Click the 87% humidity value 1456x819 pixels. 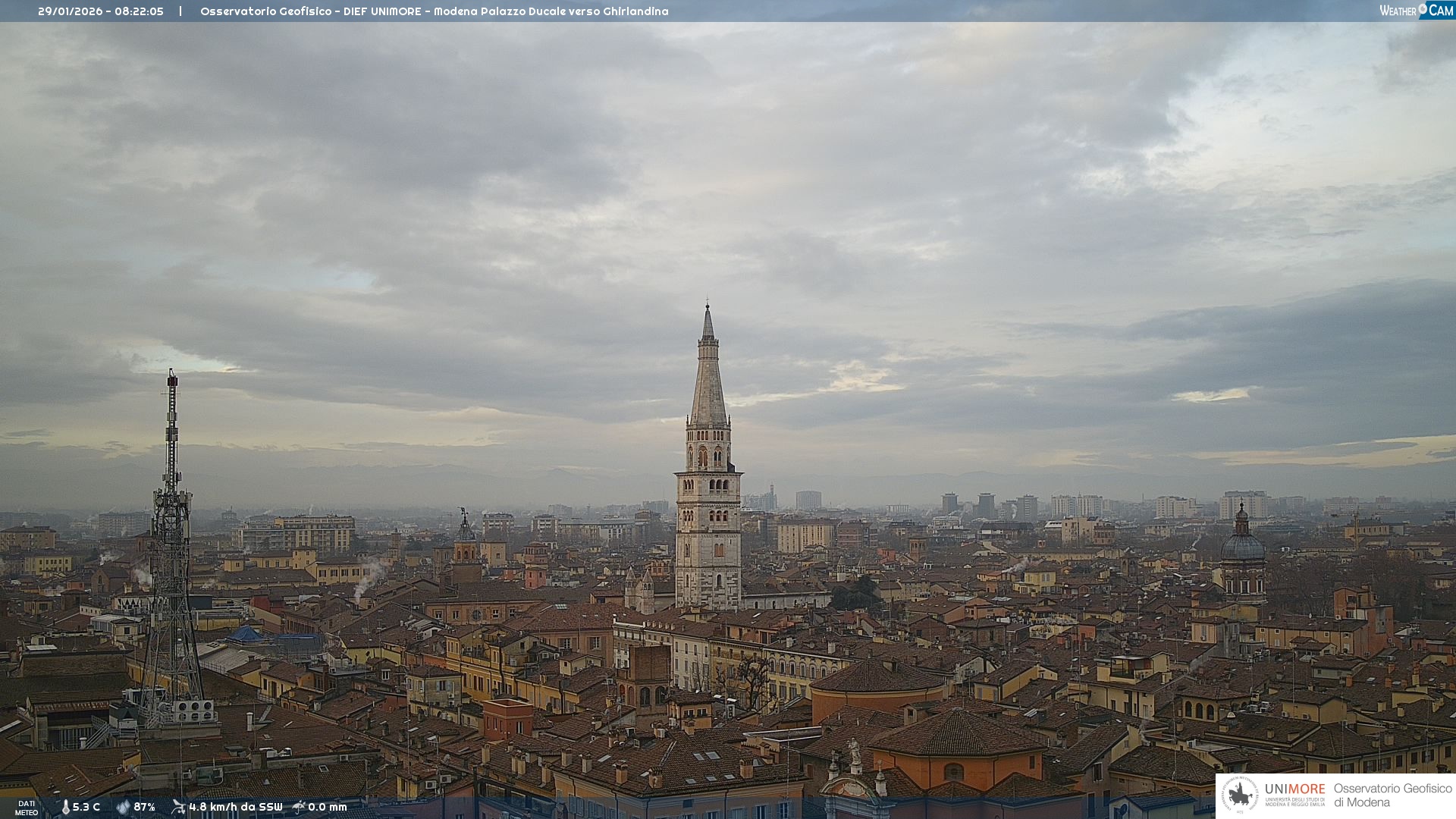(x=144, y=807)
